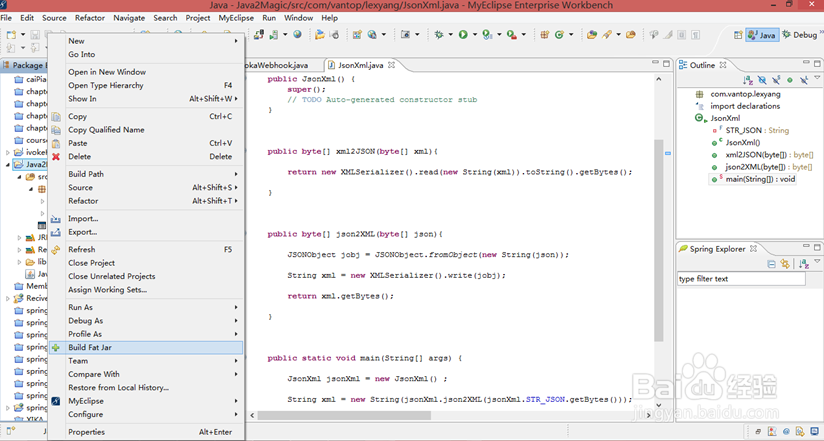Open the New wizard dropdown arrow
The width and height of the screenshot is (824, 441).
tap(23, 35)
